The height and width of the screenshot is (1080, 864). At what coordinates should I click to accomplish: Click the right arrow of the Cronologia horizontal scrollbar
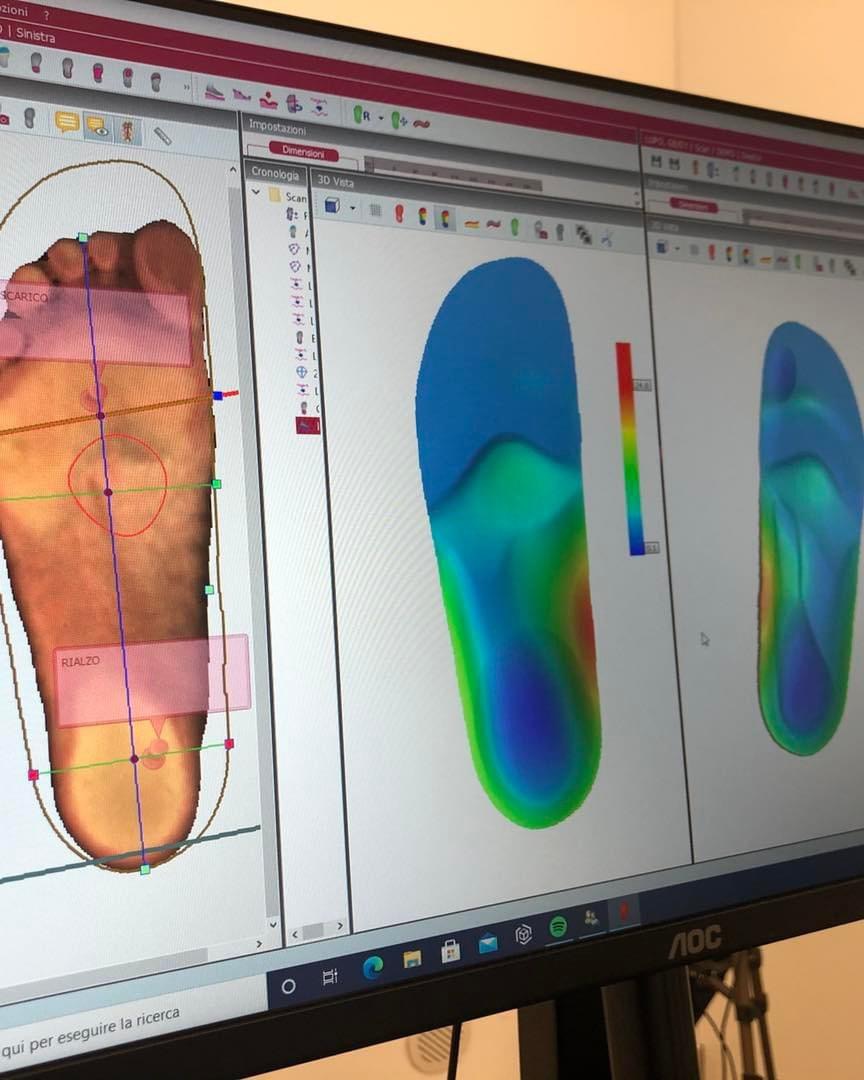pos(340,926)
